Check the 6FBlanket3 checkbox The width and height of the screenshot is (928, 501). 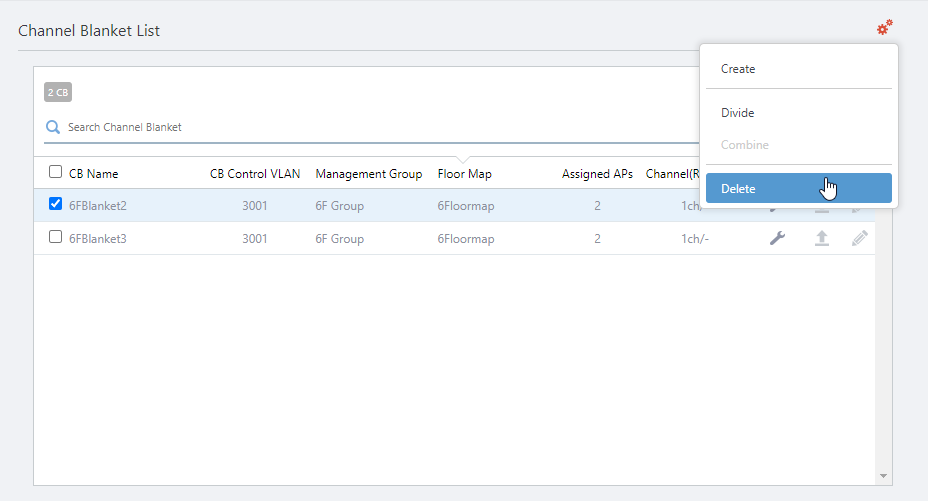(56, 238)
